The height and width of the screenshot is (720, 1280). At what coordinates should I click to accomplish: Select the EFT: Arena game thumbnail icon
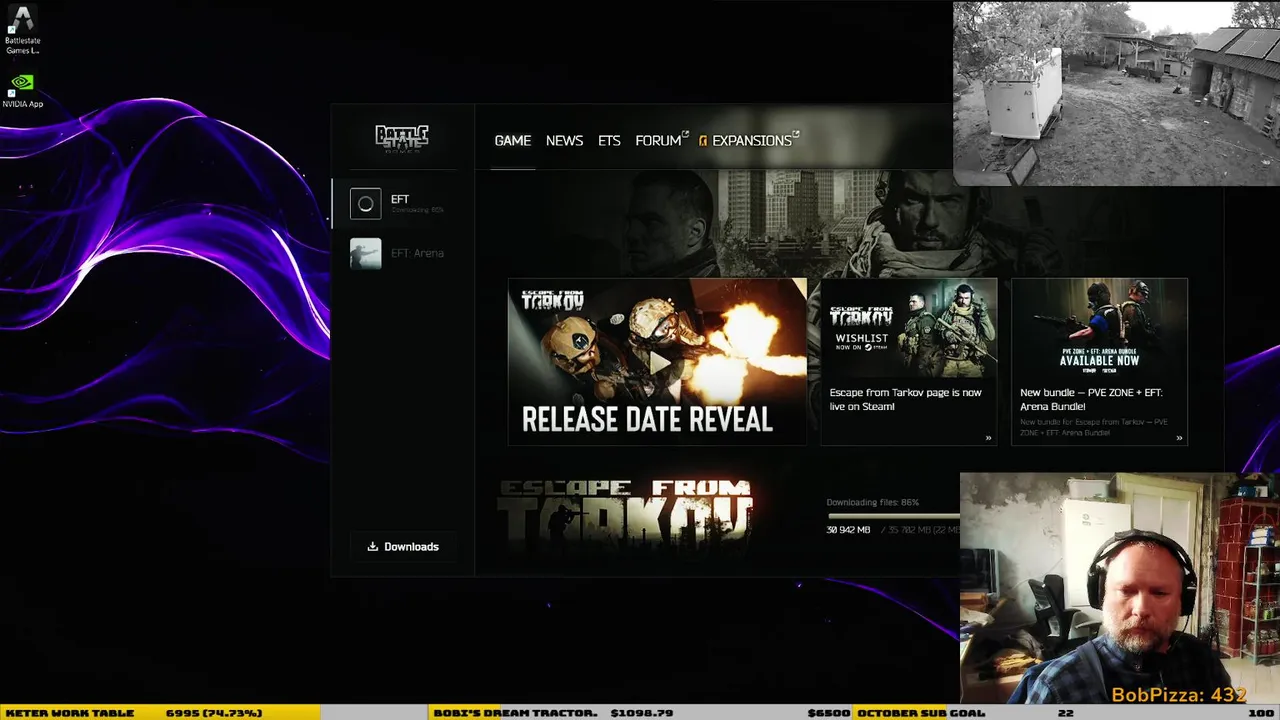(x=365, y=253)
